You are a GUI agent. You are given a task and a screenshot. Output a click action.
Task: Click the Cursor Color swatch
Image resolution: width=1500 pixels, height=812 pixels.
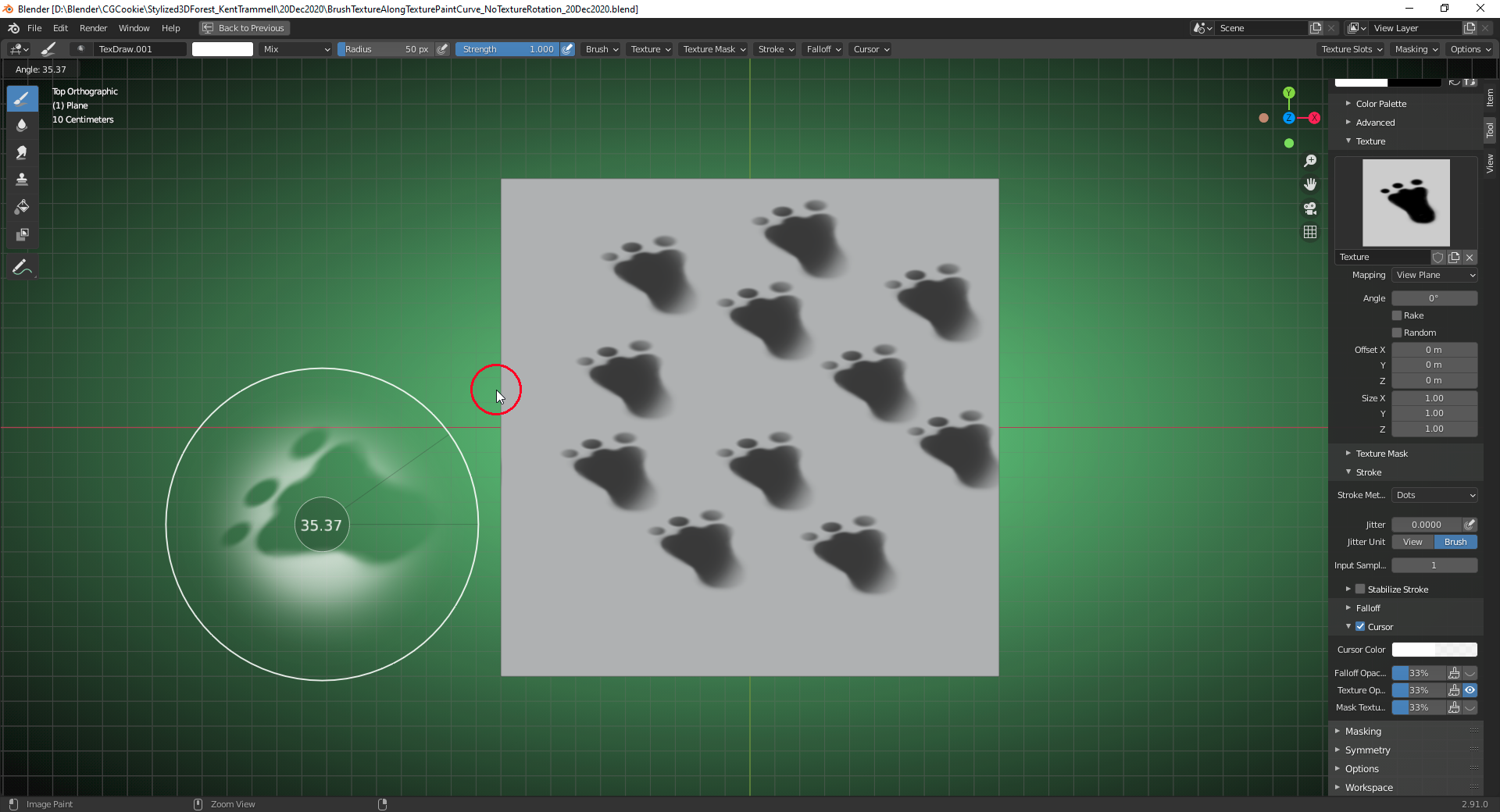(1434, 650)
